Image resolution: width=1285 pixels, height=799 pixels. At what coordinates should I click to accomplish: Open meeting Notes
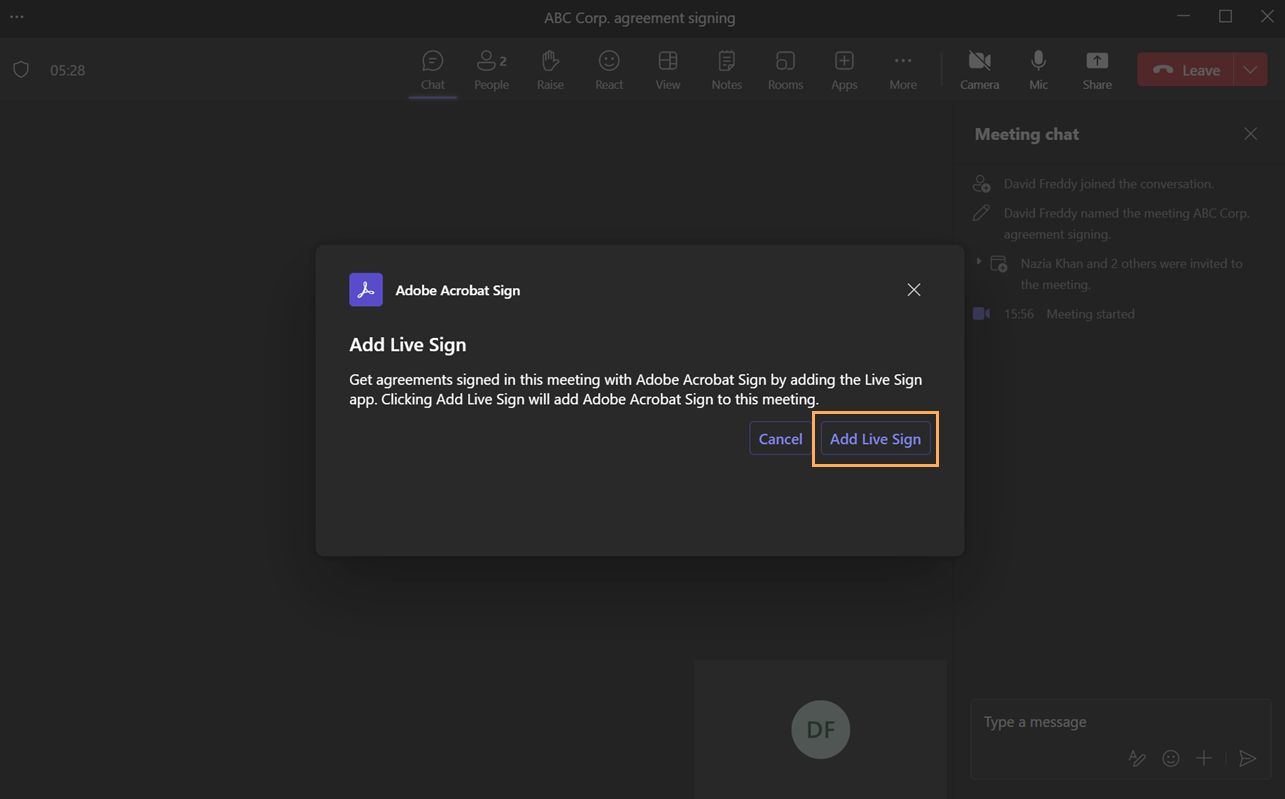[x=727, y=71]
